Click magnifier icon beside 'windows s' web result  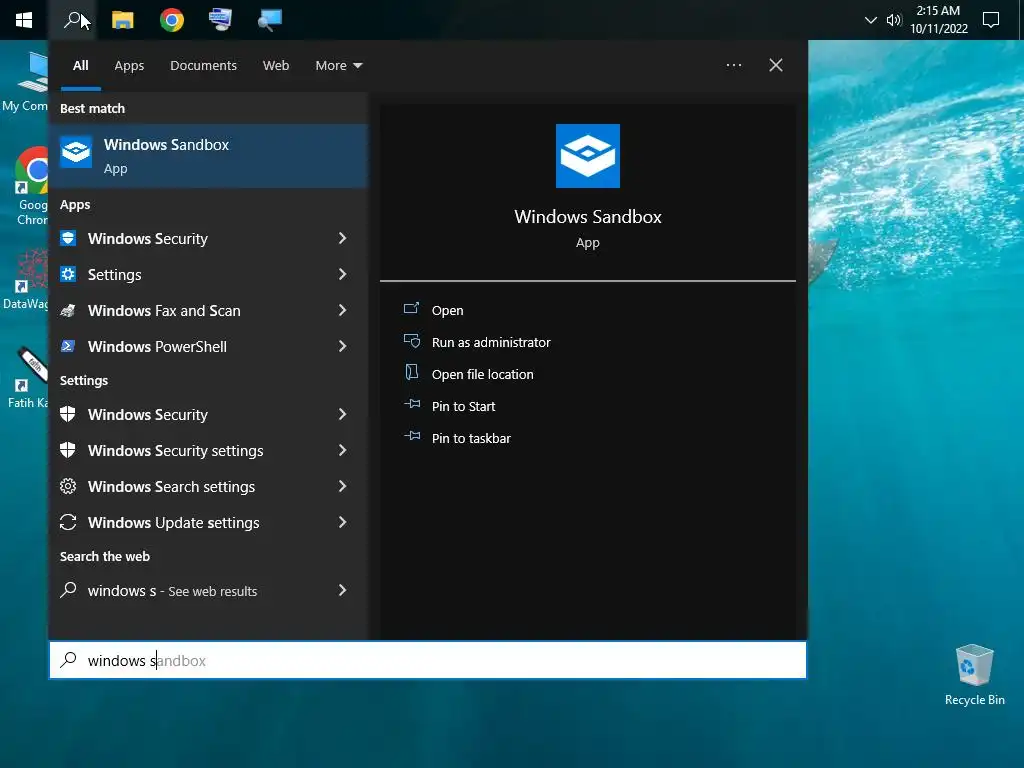[x=68, y=590]
